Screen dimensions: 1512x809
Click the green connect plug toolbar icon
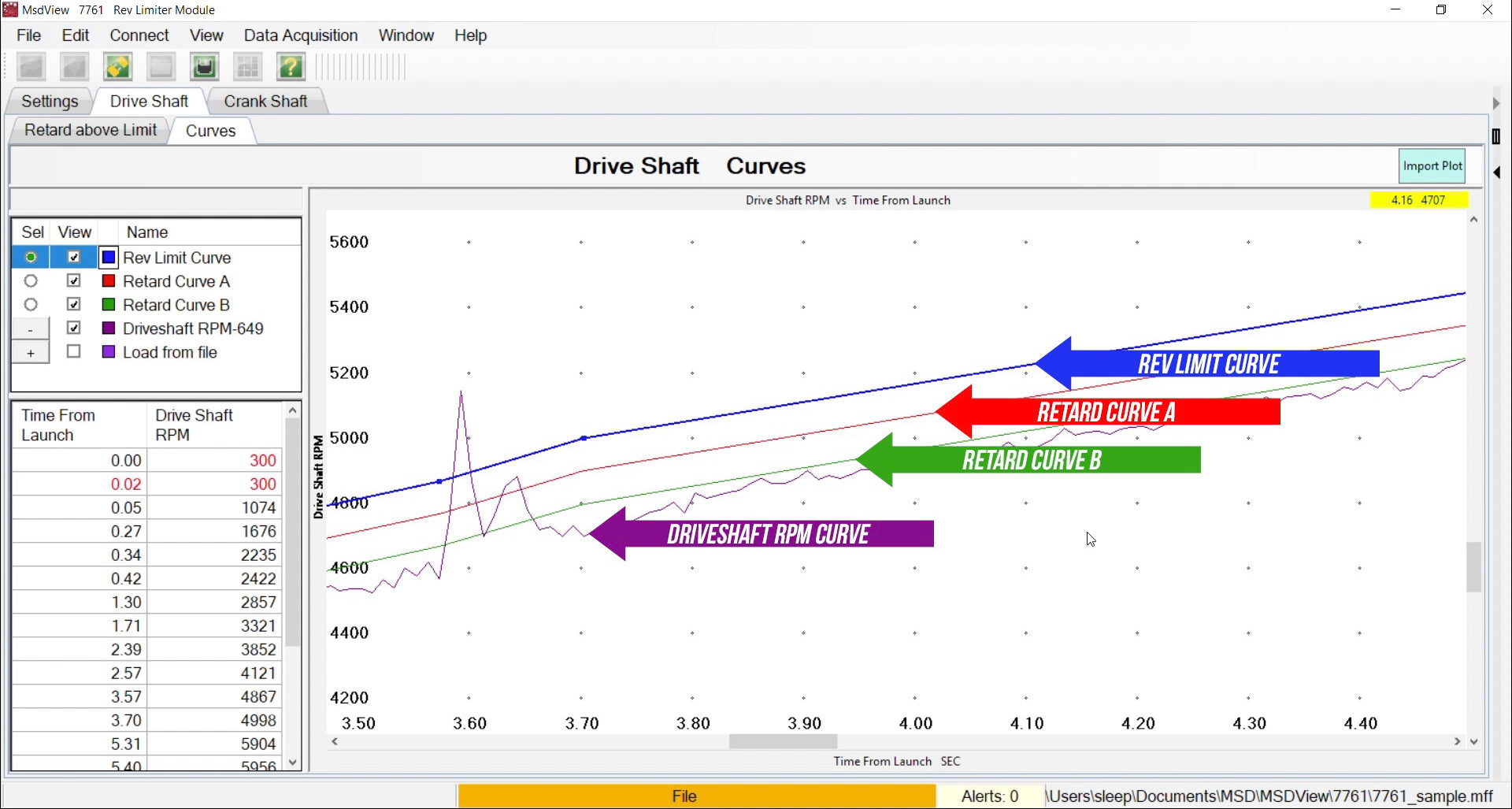(x=118, y=67)
